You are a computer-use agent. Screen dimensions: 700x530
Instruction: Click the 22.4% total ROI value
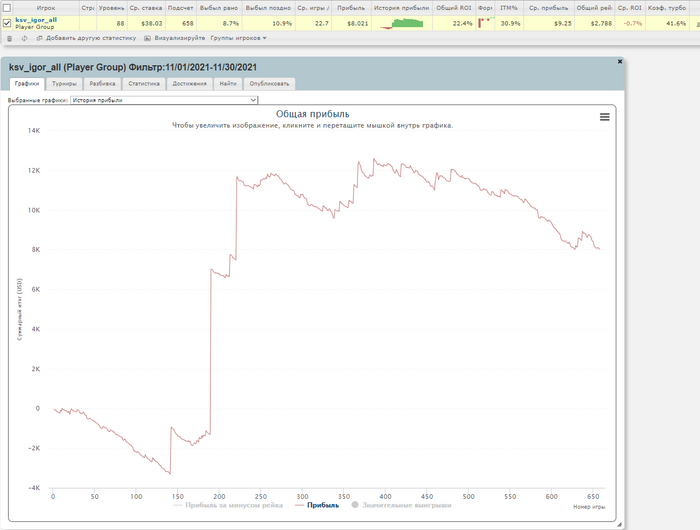point(462,23)
